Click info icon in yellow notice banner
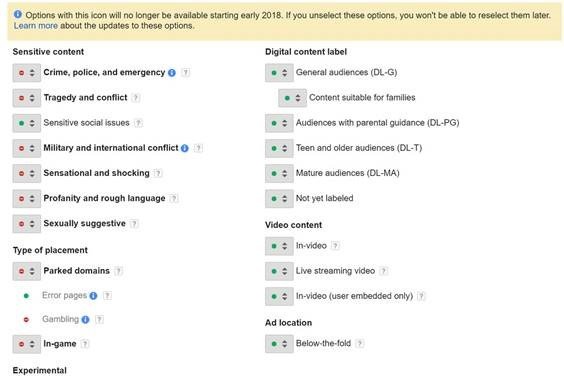 tap(18, 14)
